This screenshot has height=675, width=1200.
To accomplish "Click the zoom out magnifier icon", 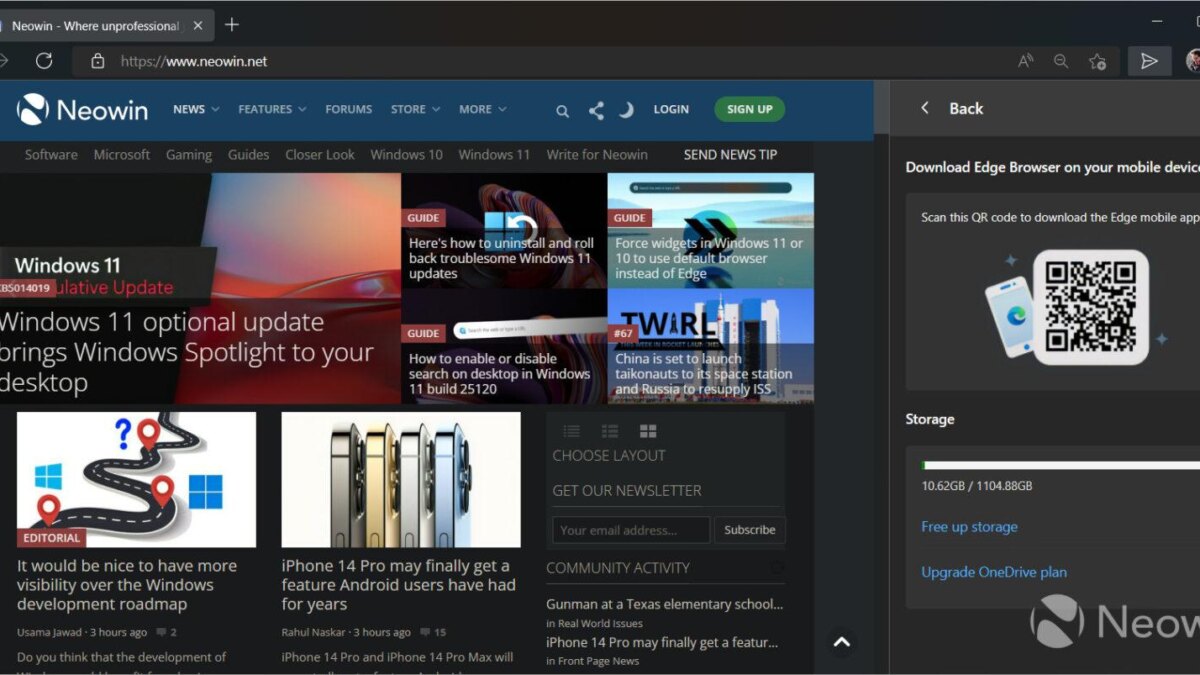I will click(1061, 61).
